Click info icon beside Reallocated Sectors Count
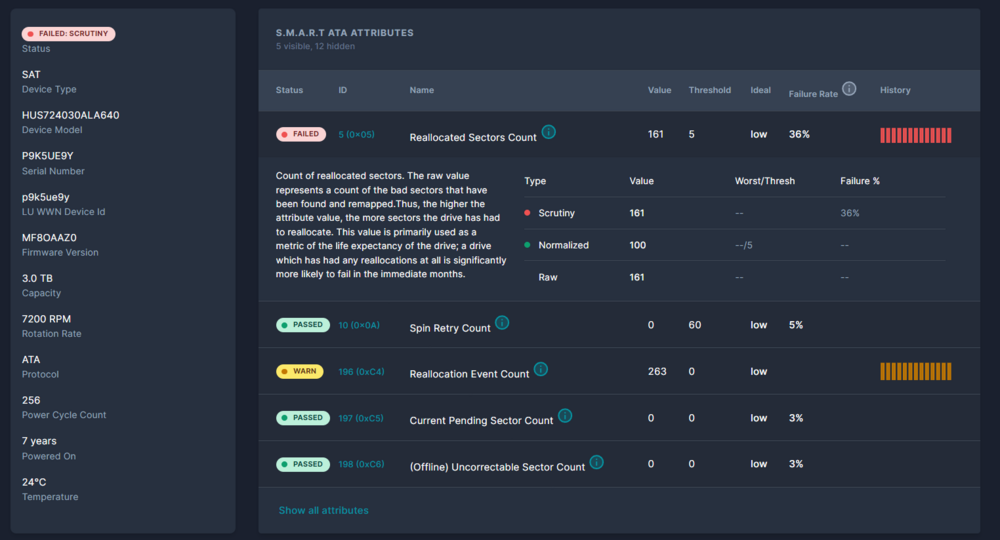 548,132
